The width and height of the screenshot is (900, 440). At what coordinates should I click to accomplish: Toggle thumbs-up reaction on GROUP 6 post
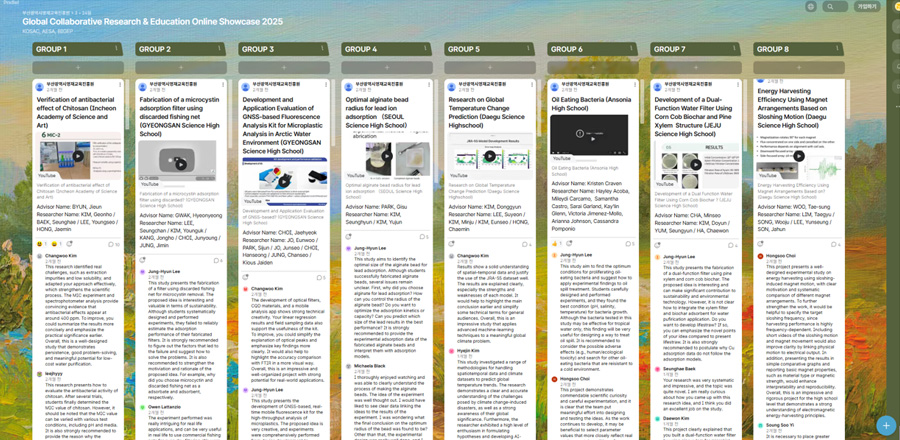[556, 243]
